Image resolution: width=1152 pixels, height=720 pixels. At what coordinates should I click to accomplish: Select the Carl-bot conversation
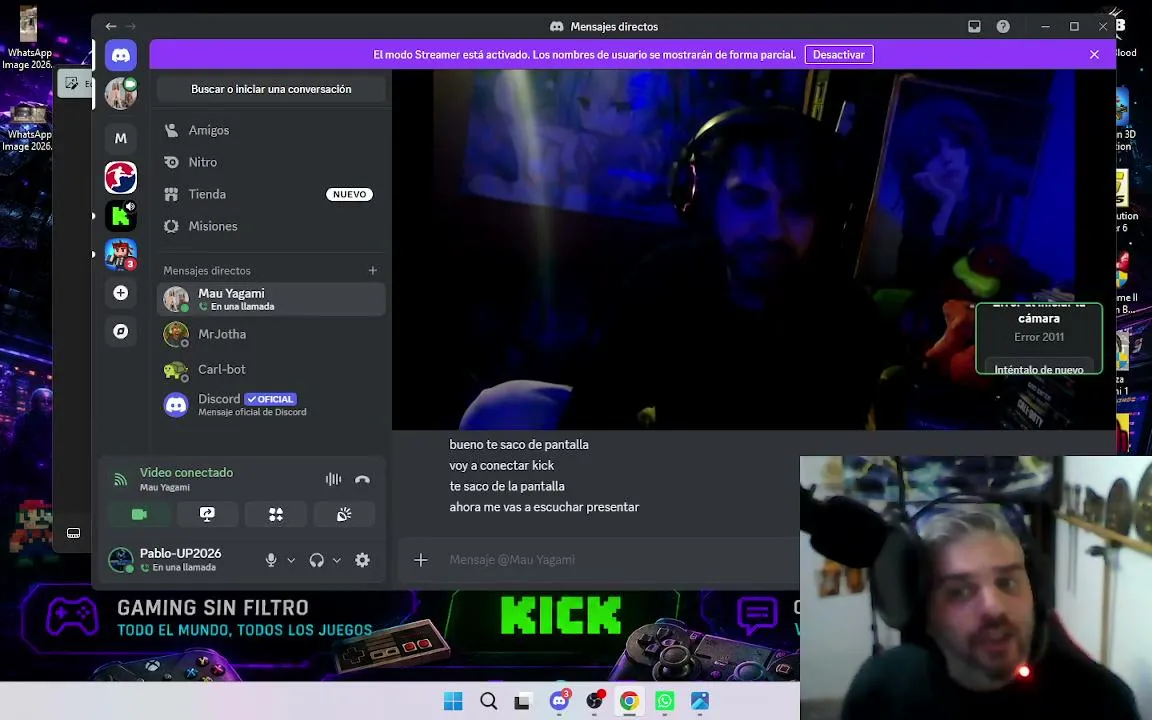(271, 370)
